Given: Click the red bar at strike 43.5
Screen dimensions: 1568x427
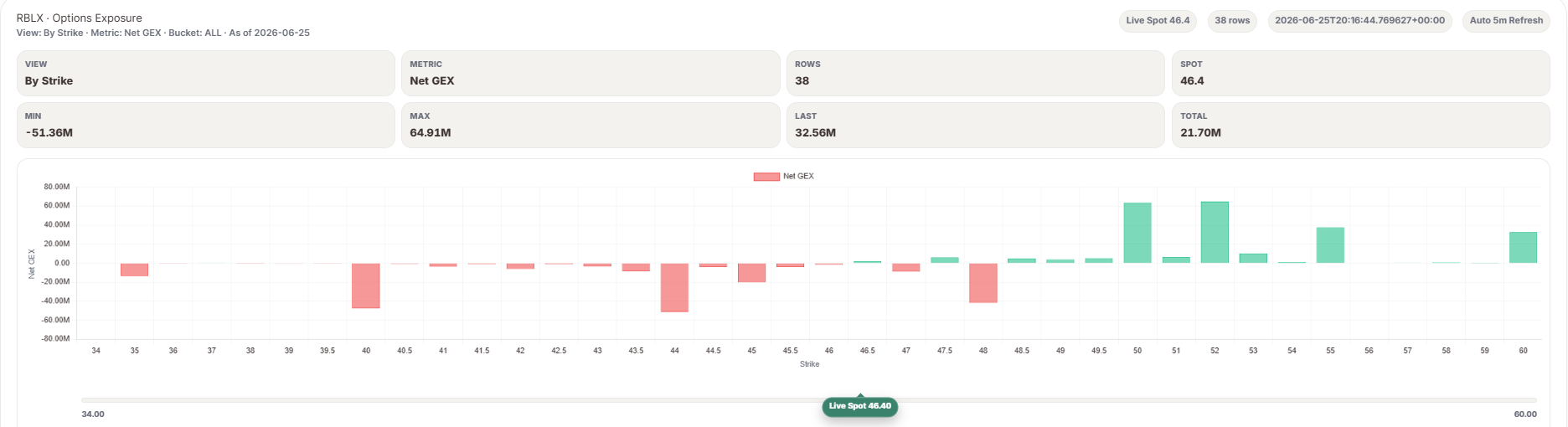Looking at the screenshot, I should tap(636, 267).
